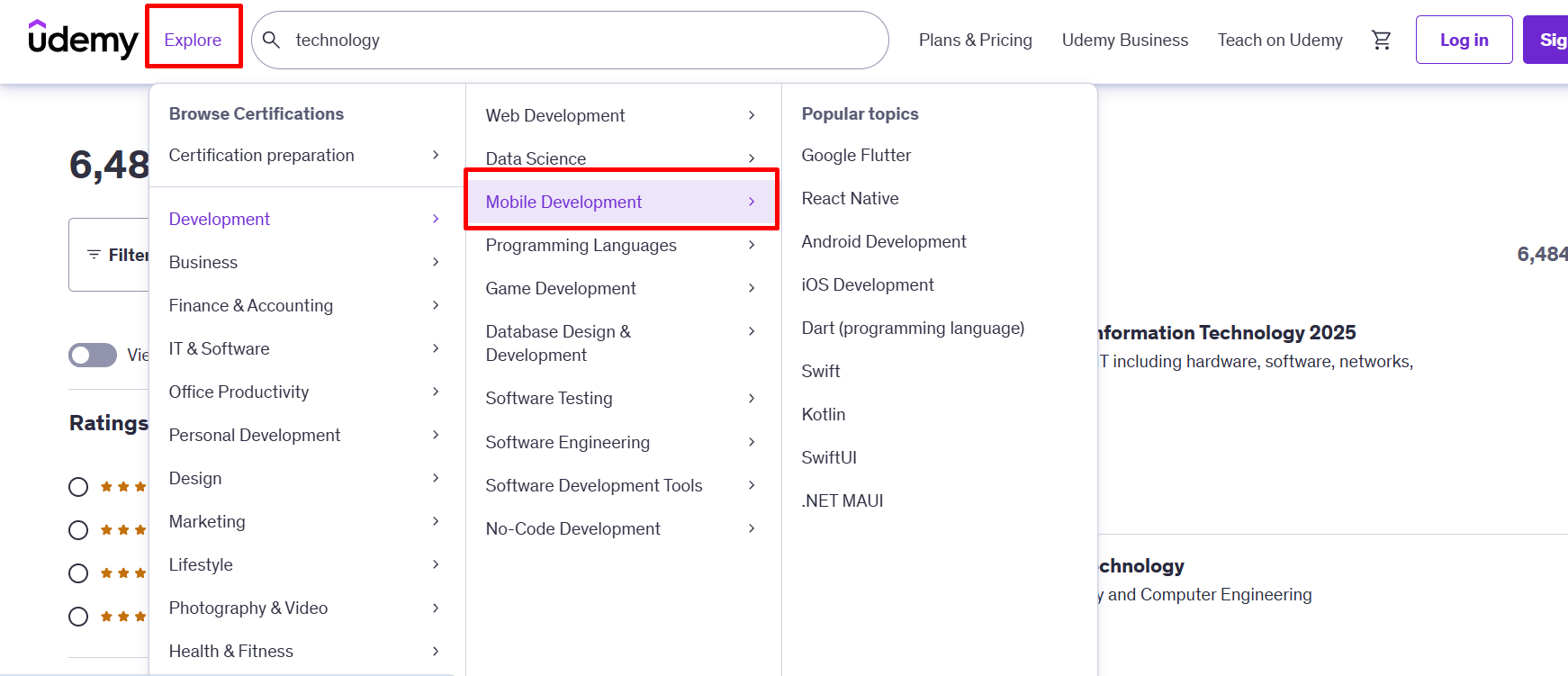
Task: Select IT & Software category
Action: [x=220, y=348]
